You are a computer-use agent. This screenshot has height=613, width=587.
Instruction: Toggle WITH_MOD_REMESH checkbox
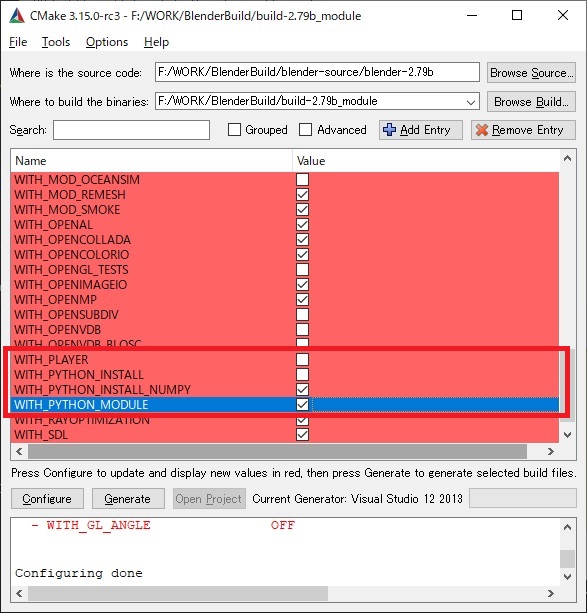(x=302, y=195)
